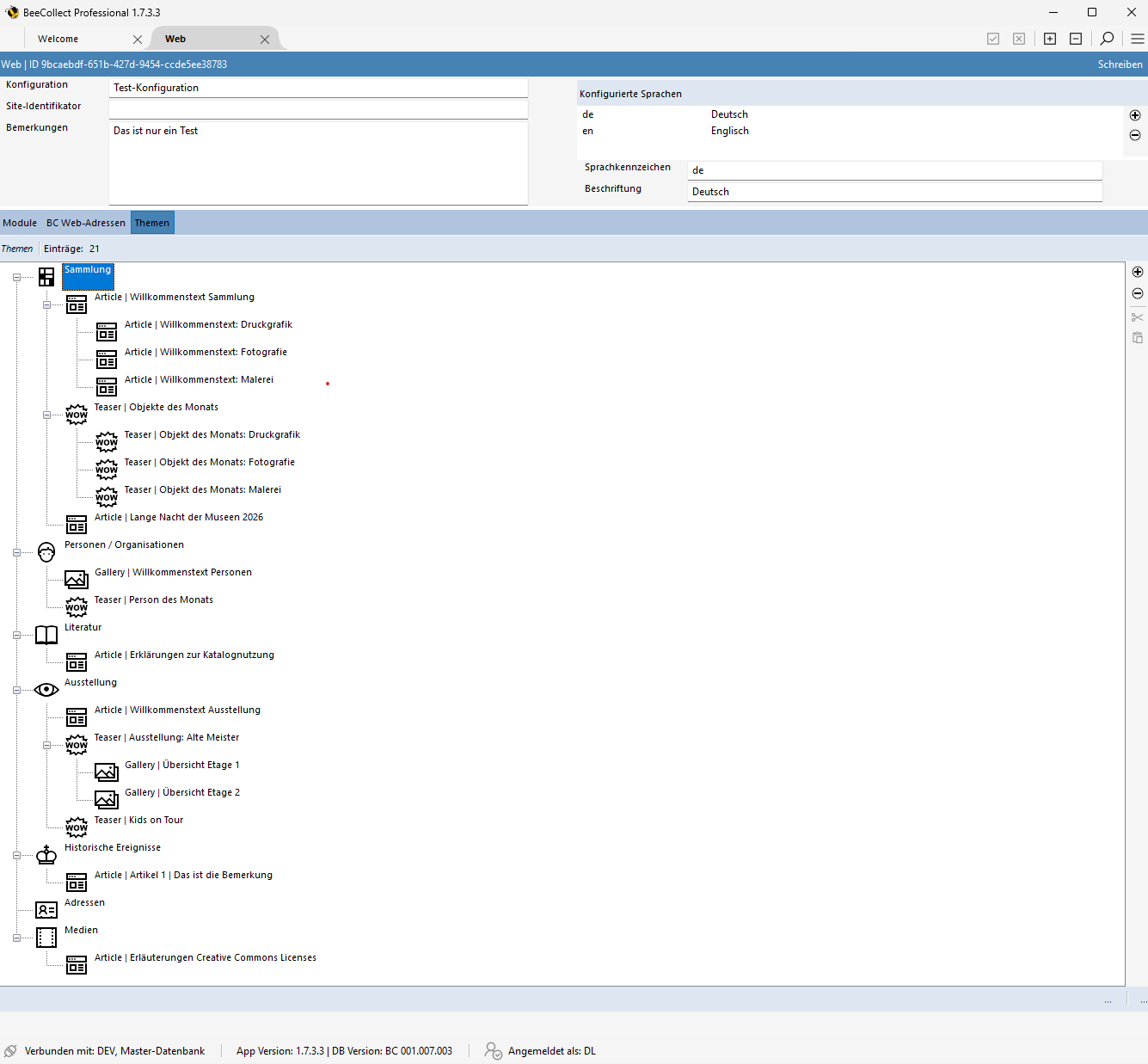The image size is (1148, 1064).
Task: Collapse the Medien tree node
Action: click(x=16, y=938)
